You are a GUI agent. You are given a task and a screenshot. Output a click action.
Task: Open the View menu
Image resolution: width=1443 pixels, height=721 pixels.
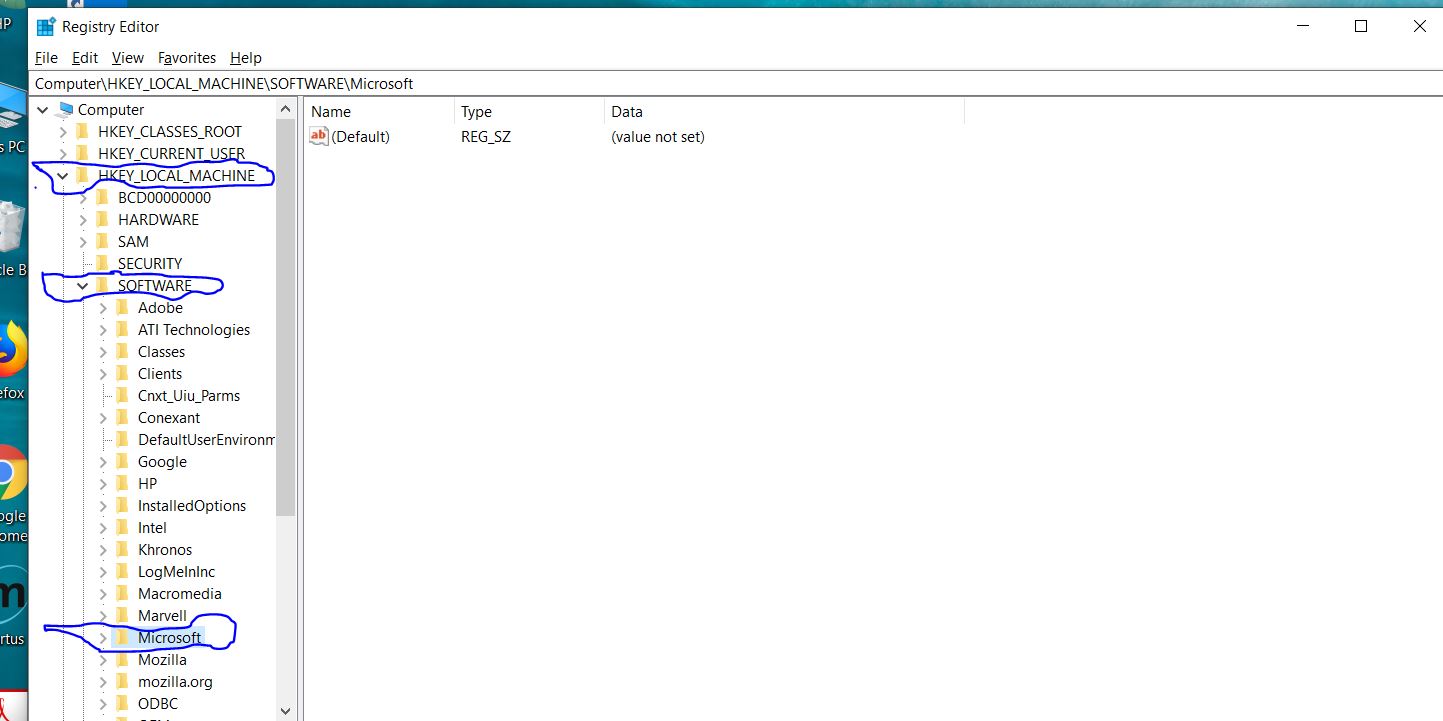pyautogui.click(x=128, y=58)
